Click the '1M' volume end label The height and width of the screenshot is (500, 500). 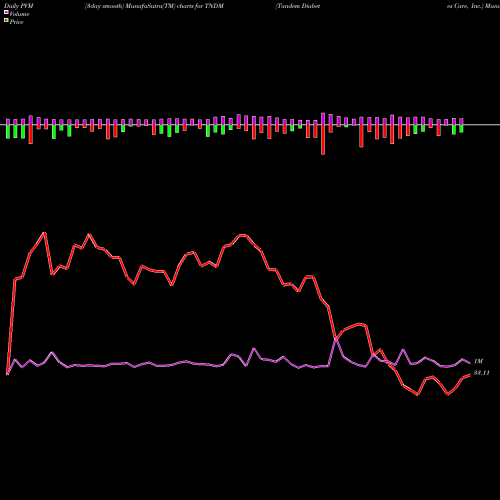tap(478, 361)
